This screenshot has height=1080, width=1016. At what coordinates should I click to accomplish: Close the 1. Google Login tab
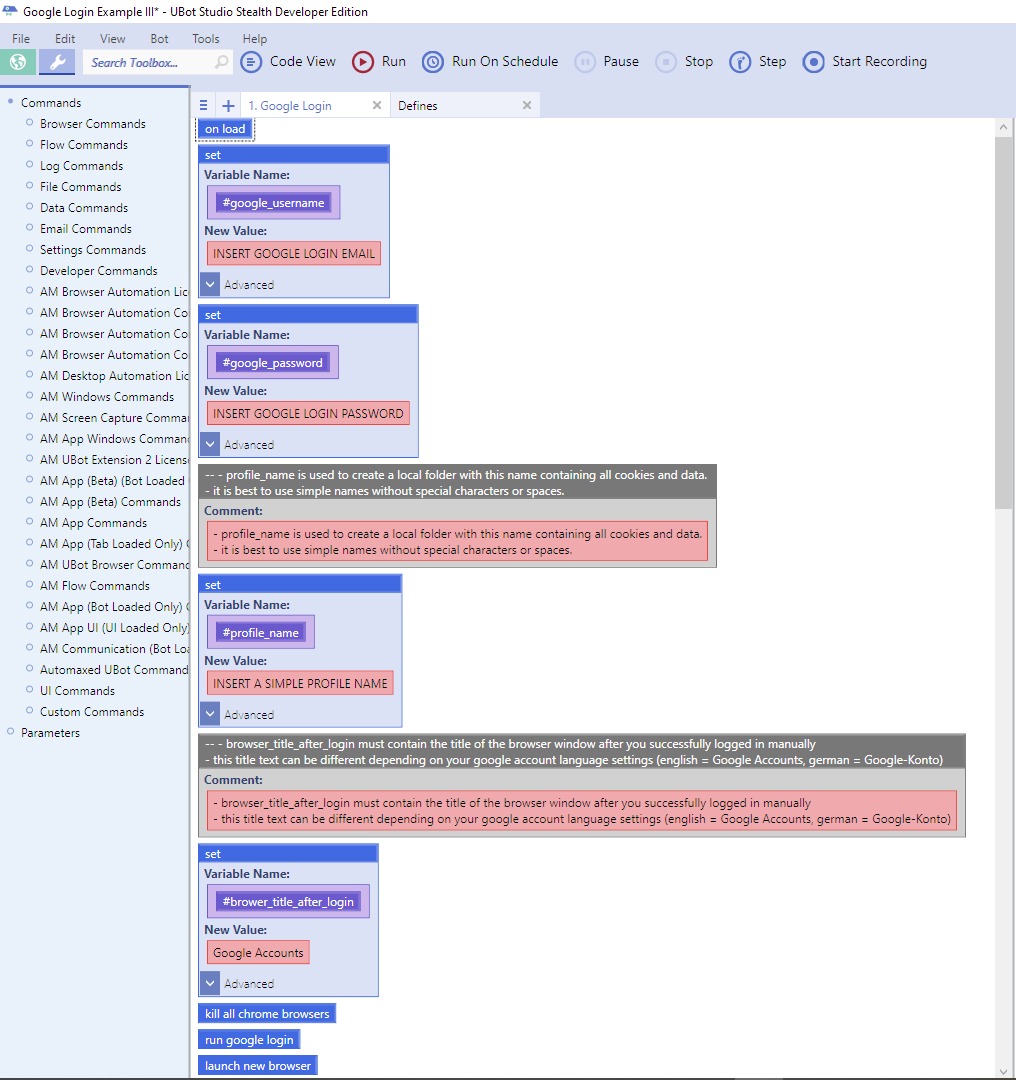coord(377,105)
